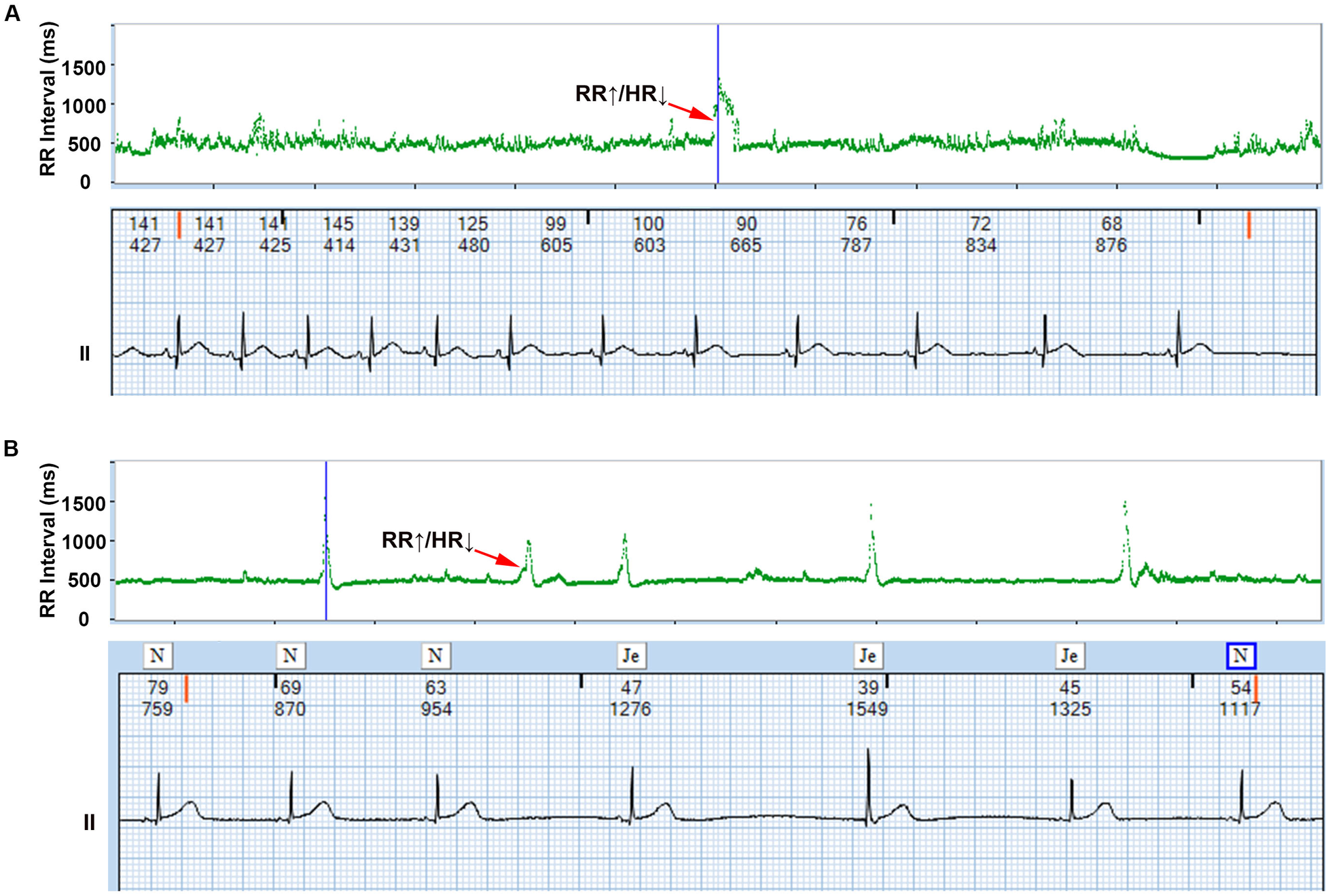Click the first orange event marker in panel A
The width and height of the screenshot is (1328, 896).
(x=179, y=224)
